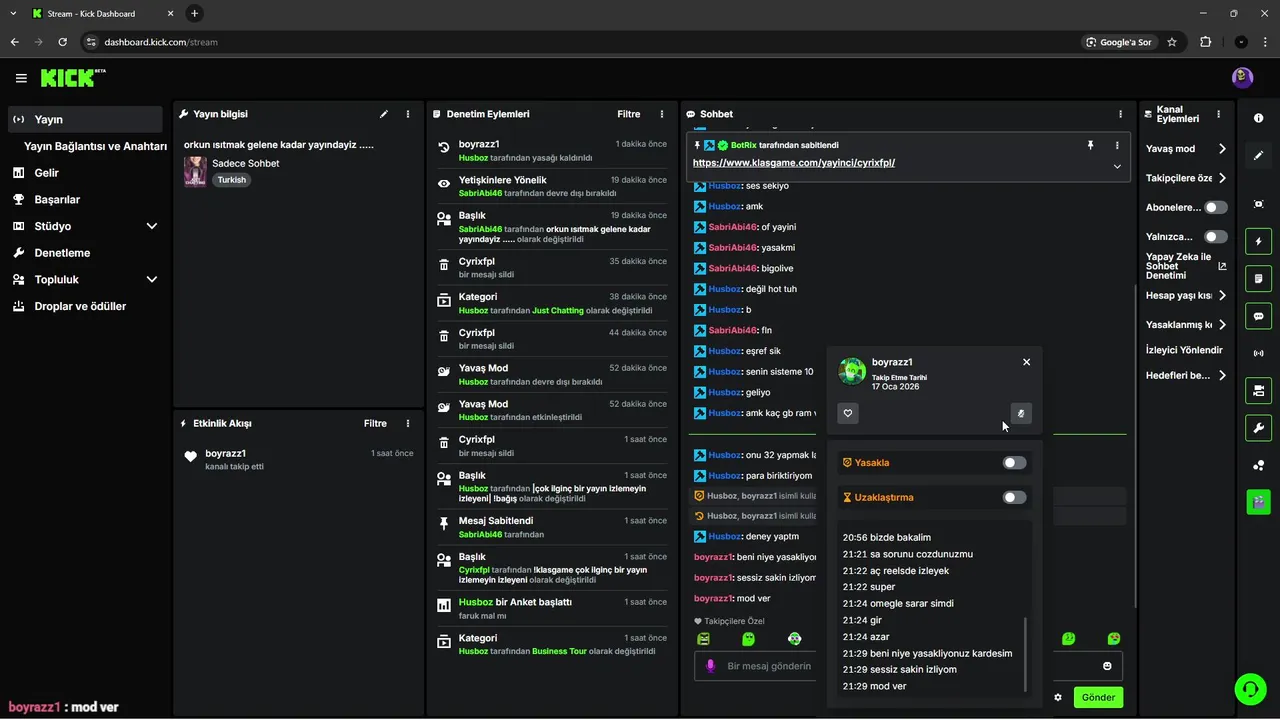Edit stream info with the pencil icon

[x=384, y=114]
